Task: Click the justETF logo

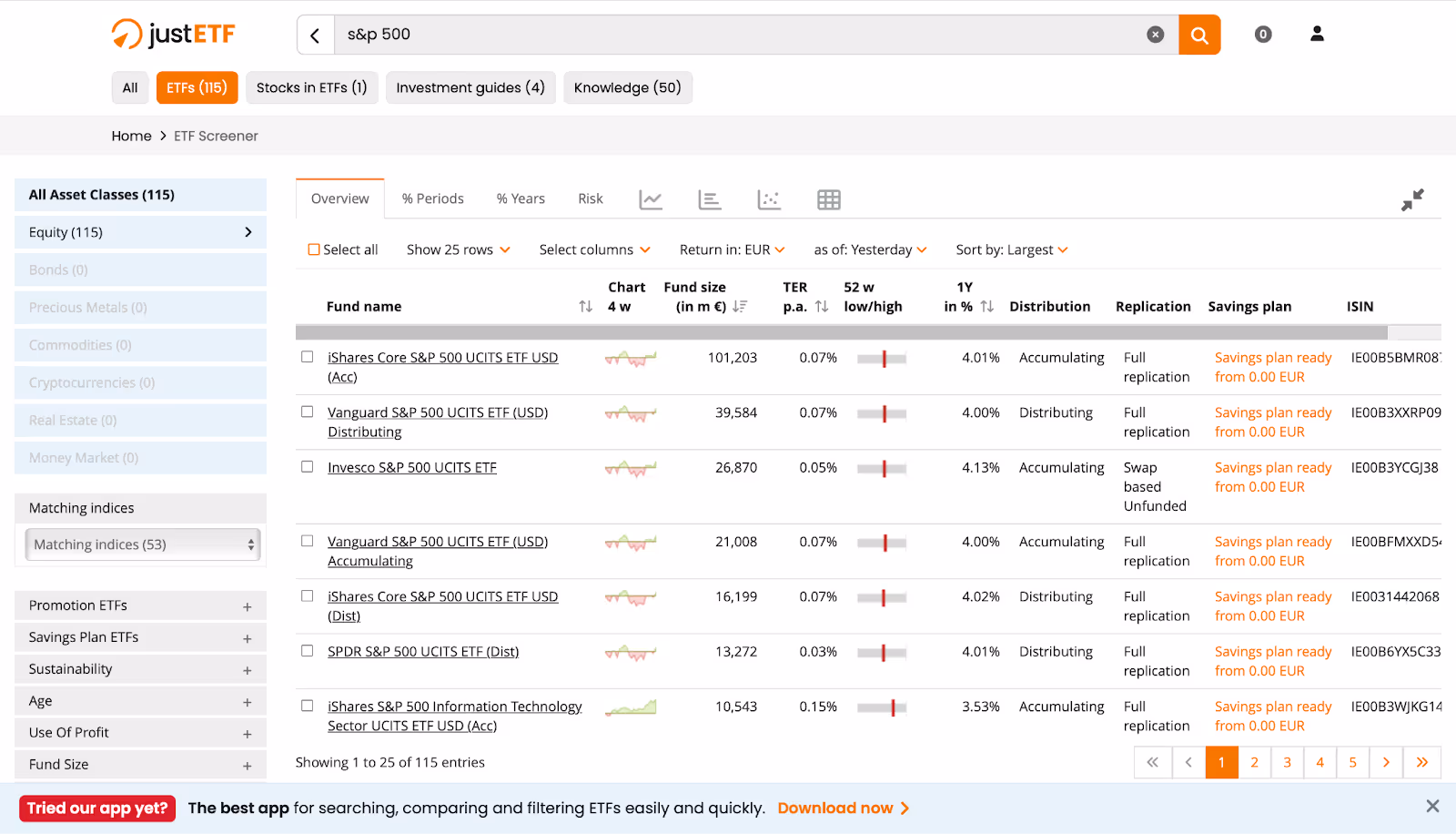Action: pos(173,34)
